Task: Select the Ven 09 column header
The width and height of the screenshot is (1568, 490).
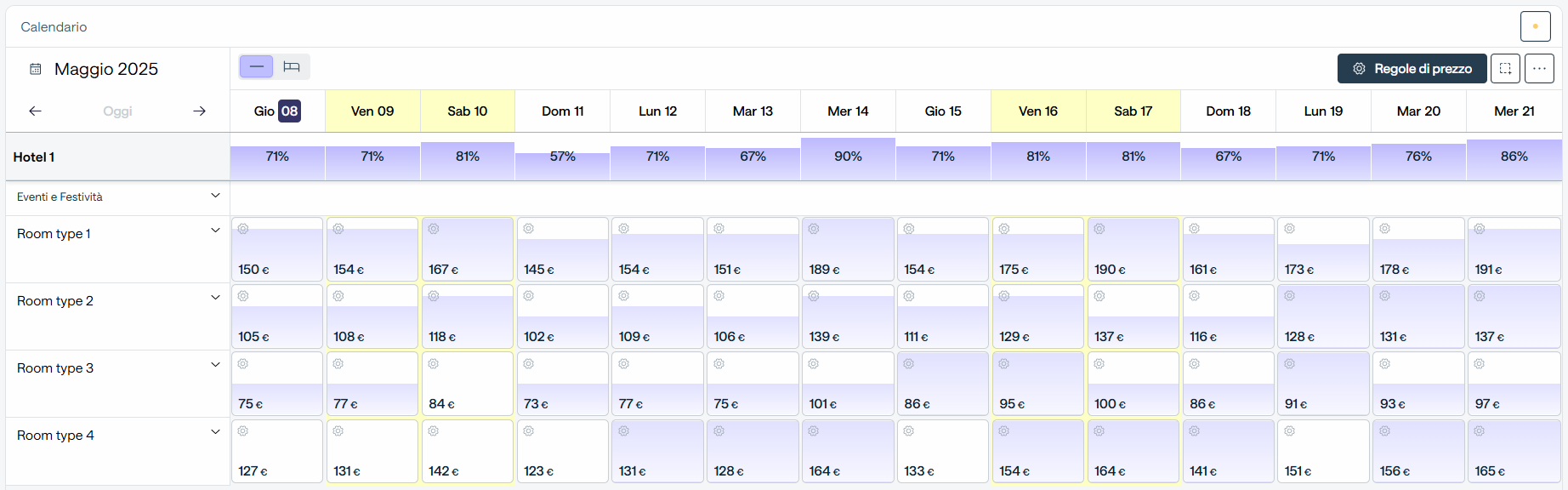Action: pos(372,111)
